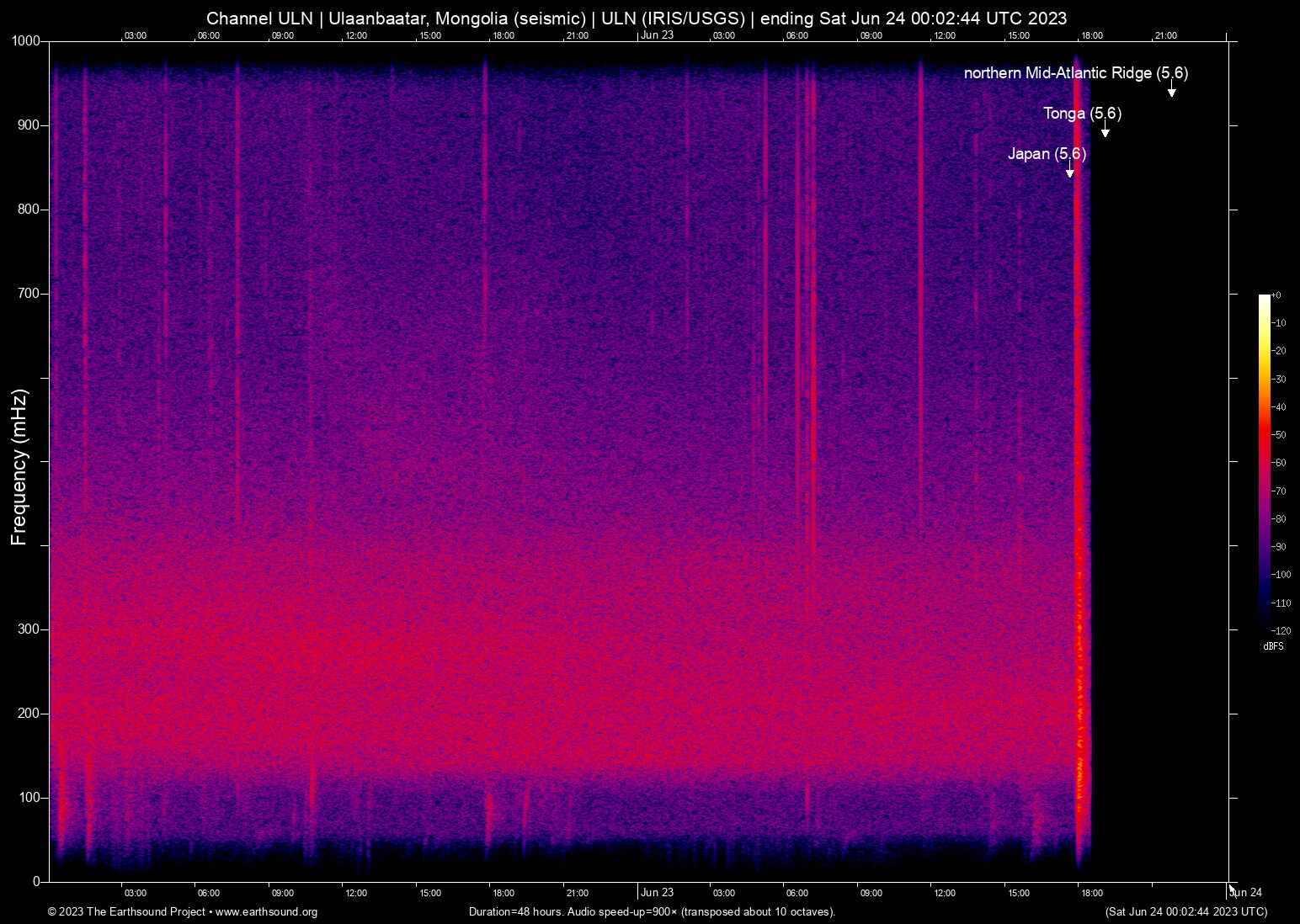This screenshot has width=1300, height=924.
Task: Click the 'Jun 23' label on the bottom axis
Action: [656, 893]
